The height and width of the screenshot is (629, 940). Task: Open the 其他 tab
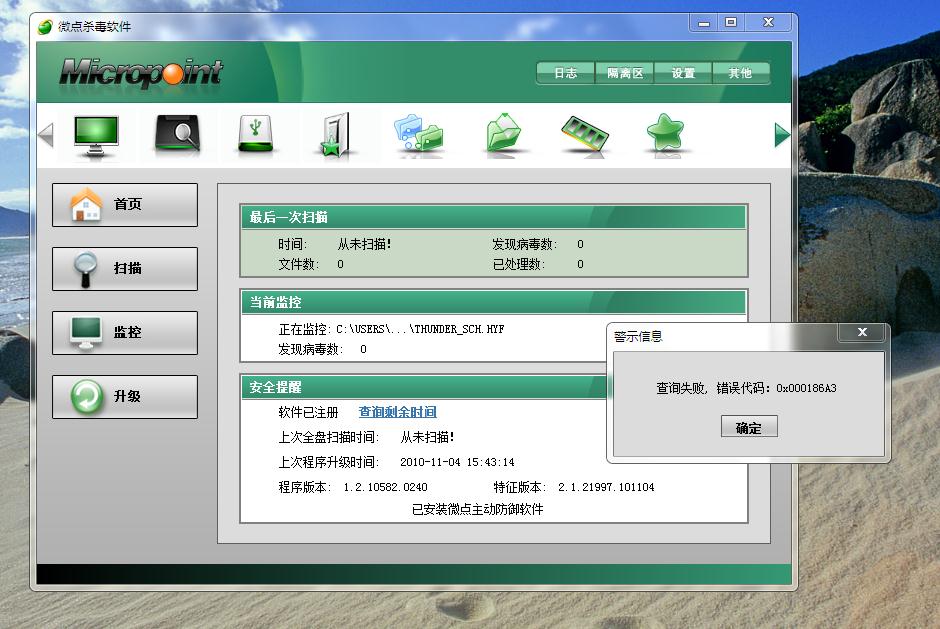tap(740, 73)
